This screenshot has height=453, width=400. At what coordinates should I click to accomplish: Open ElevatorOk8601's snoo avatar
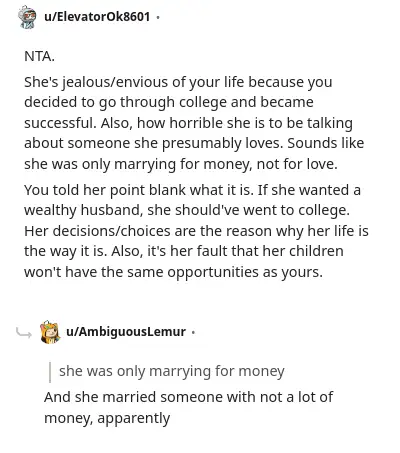[27, 17]
